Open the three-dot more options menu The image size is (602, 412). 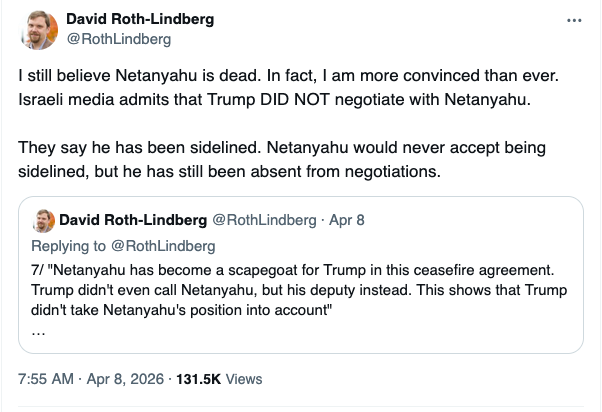pos(573,20)
